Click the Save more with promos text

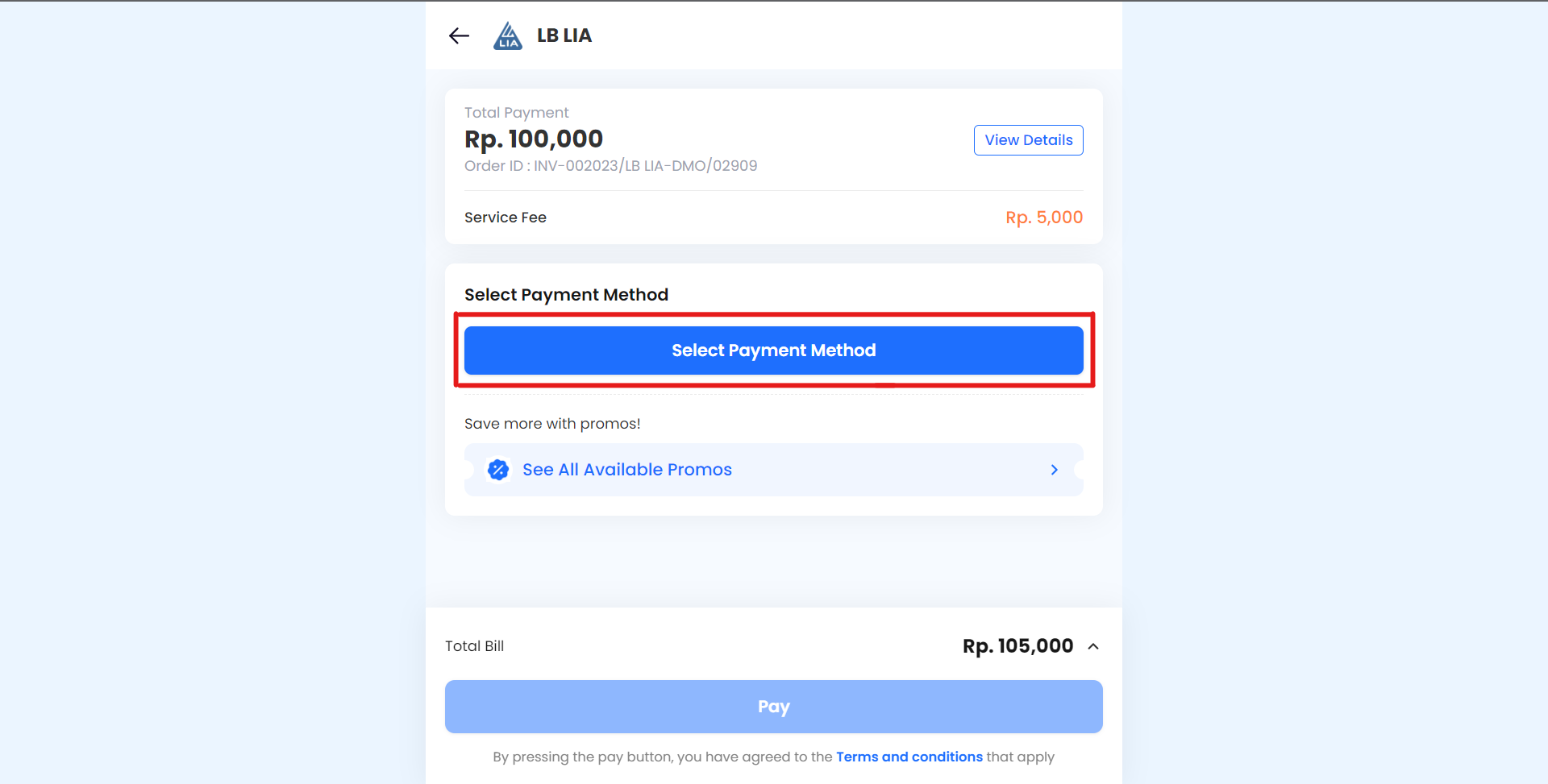click(552, 424)
